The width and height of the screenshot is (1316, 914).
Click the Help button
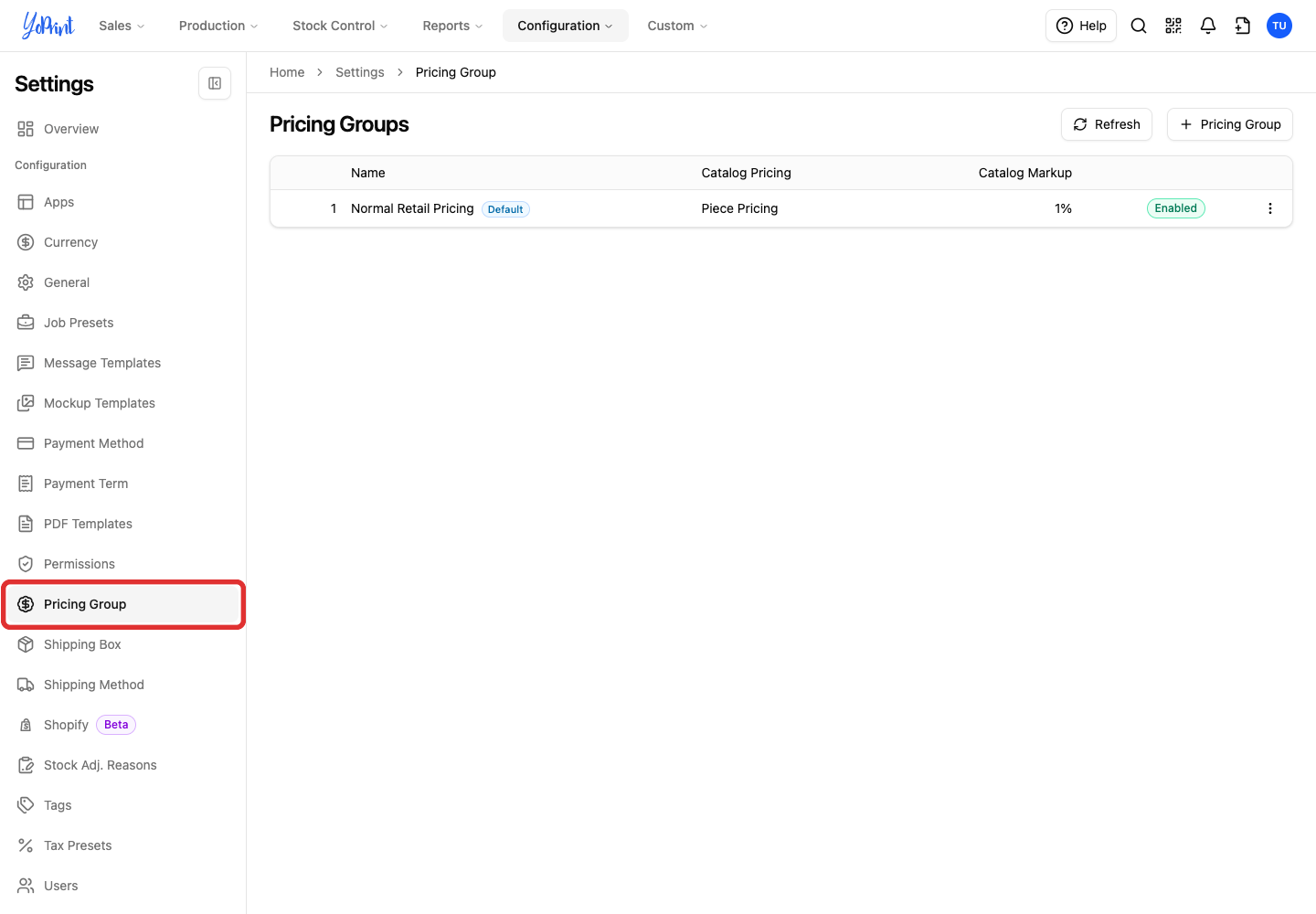[x=1081, y=26]
